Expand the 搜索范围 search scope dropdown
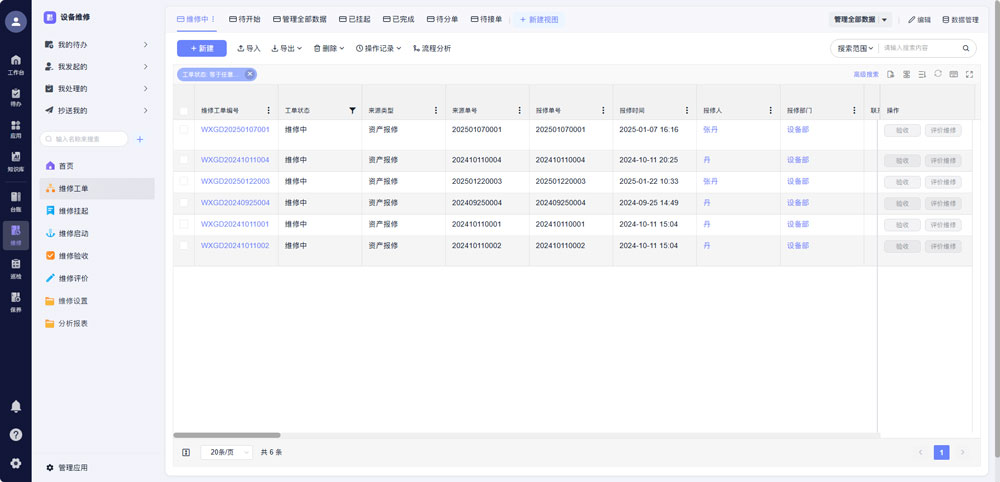The height and width of the screenshot is (482, 1000). [x=855, y=48]
